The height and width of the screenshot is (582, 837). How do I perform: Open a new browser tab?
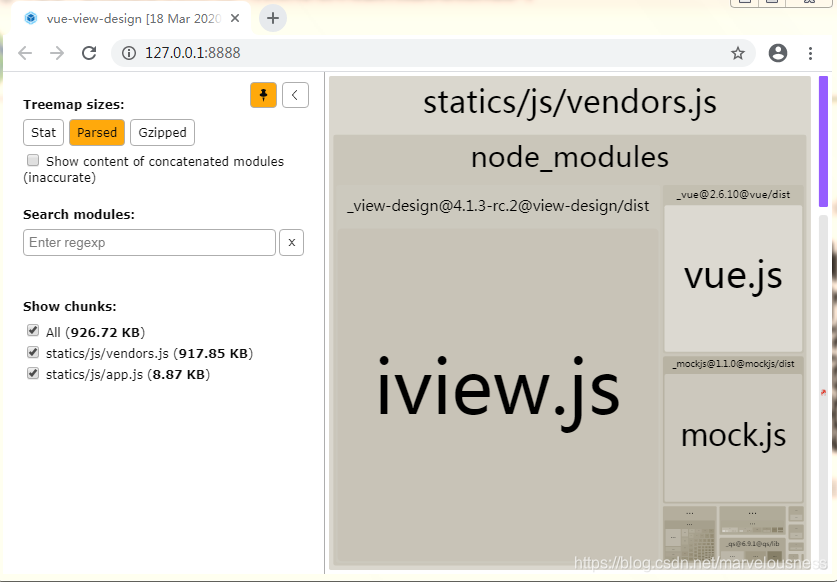point(273,18)
